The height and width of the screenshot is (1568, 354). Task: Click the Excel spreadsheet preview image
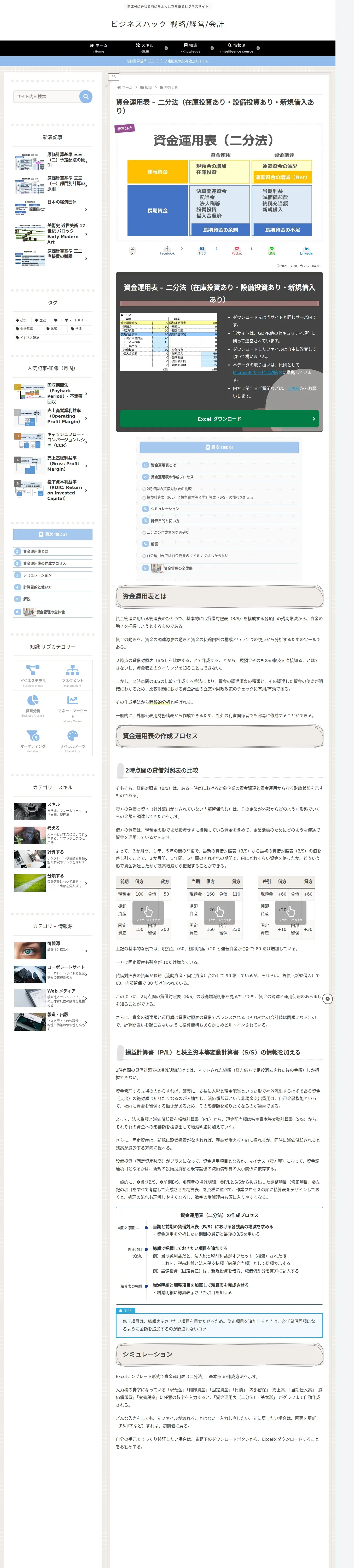pyautogui.click(x=169, y=342)
